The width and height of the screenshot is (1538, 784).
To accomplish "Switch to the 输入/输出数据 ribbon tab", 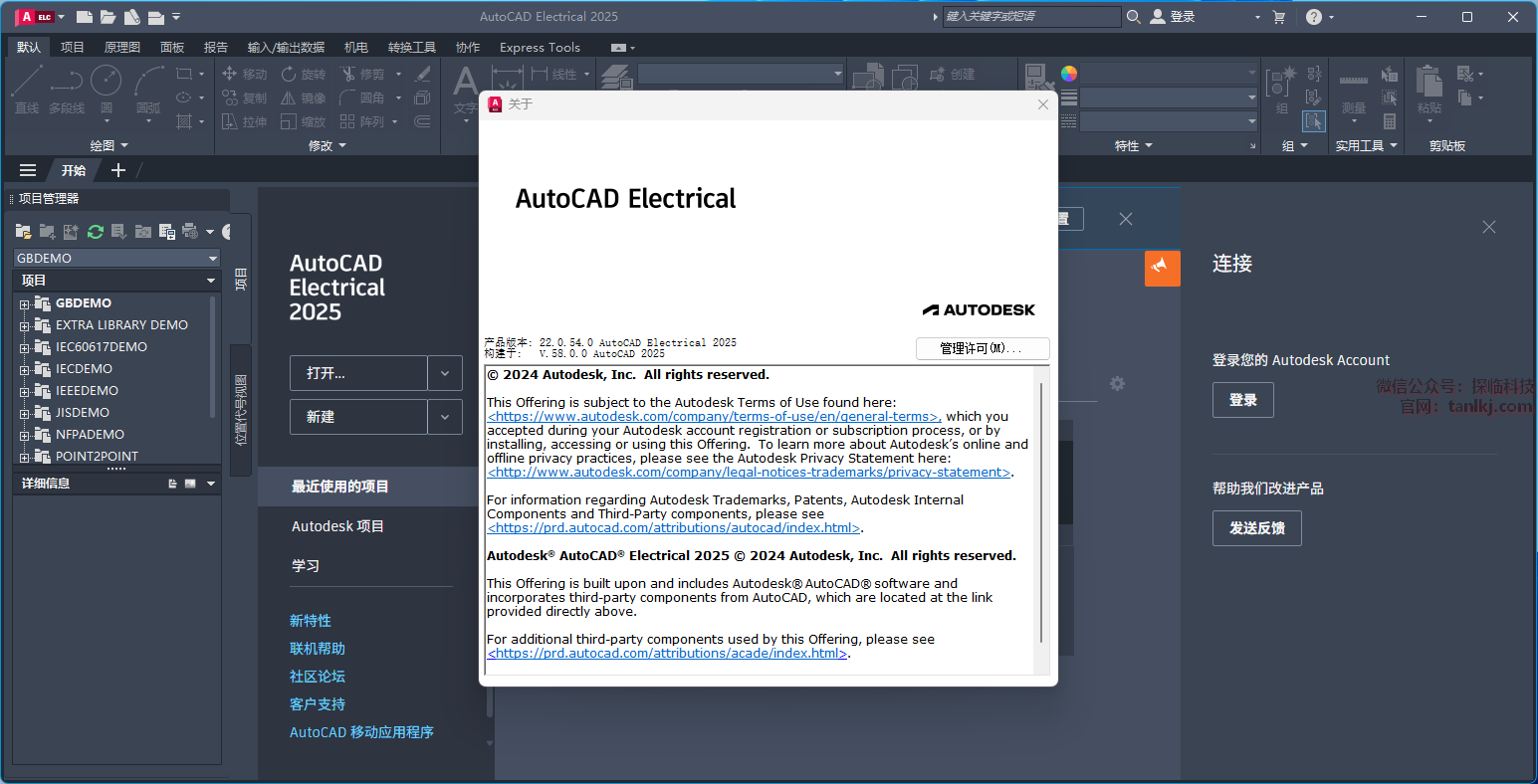I will click(x=287, y=47).
